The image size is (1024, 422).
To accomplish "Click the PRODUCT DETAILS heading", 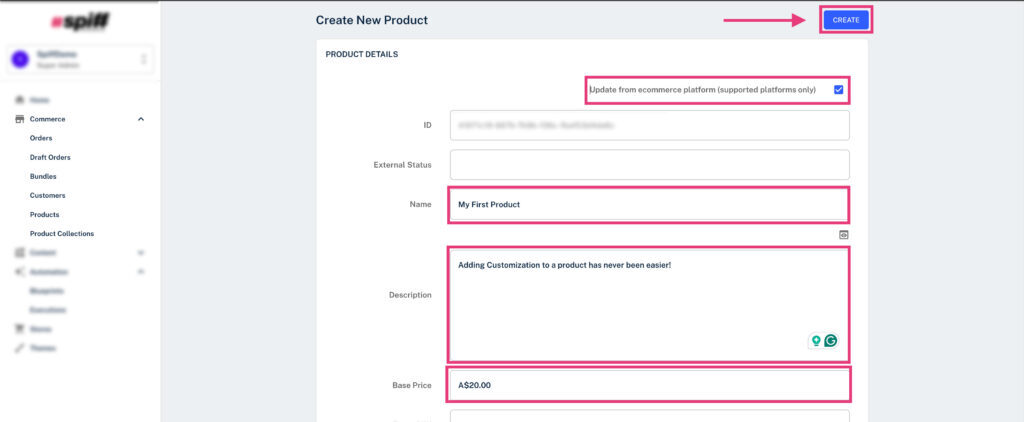I will click(362, 54).
